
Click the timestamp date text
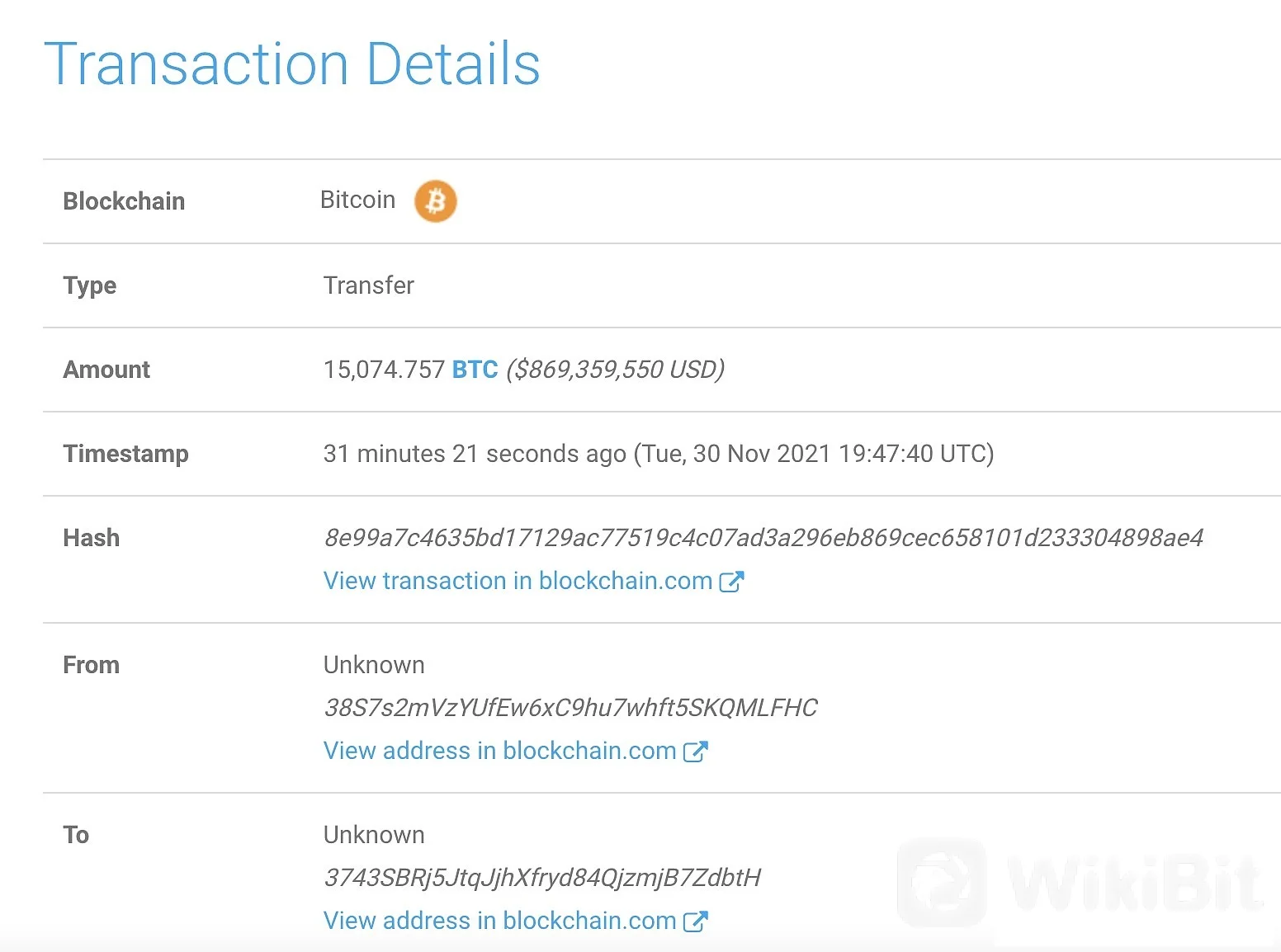click(x=814, y=454)
